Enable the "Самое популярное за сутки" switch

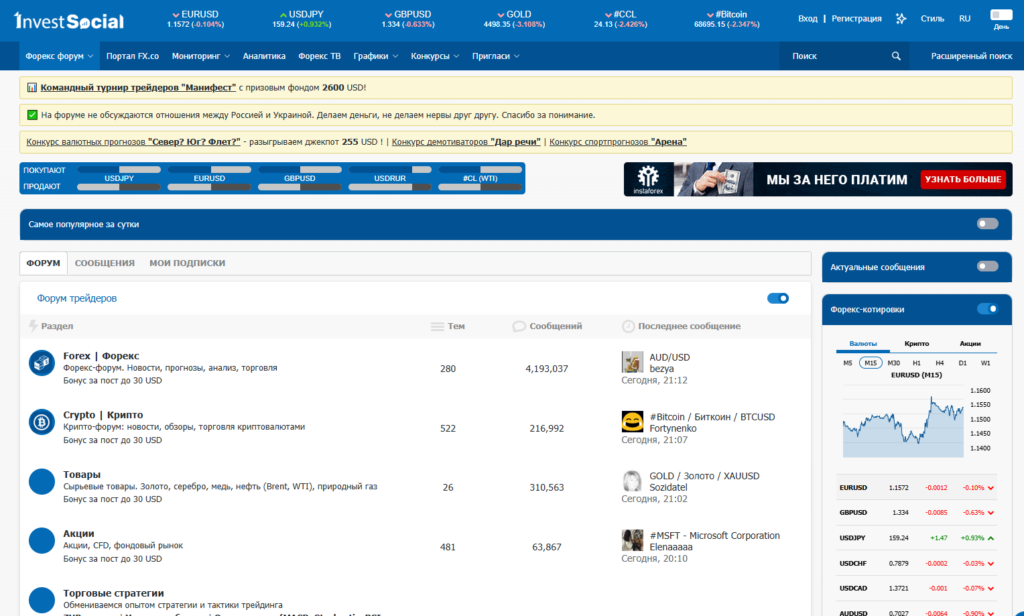click(x=987, y=224)
